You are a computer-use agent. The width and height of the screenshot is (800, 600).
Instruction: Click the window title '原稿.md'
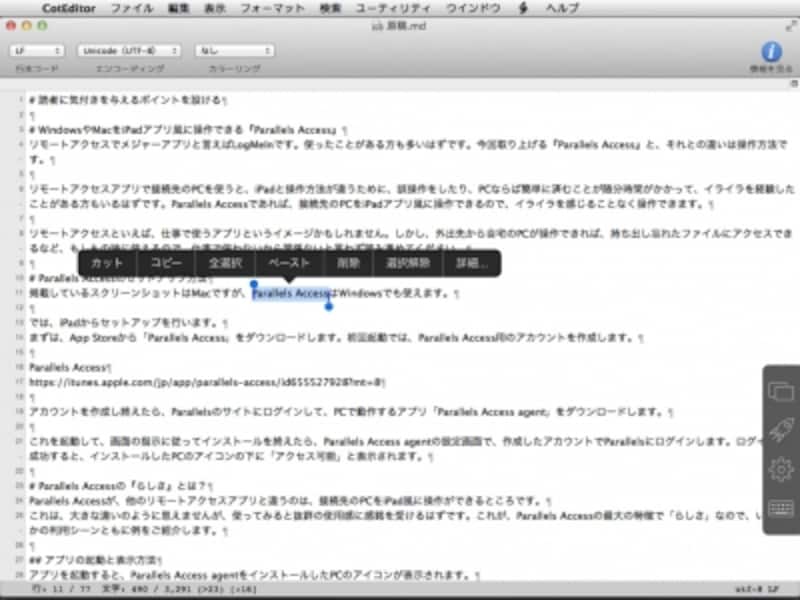point(405,26)
